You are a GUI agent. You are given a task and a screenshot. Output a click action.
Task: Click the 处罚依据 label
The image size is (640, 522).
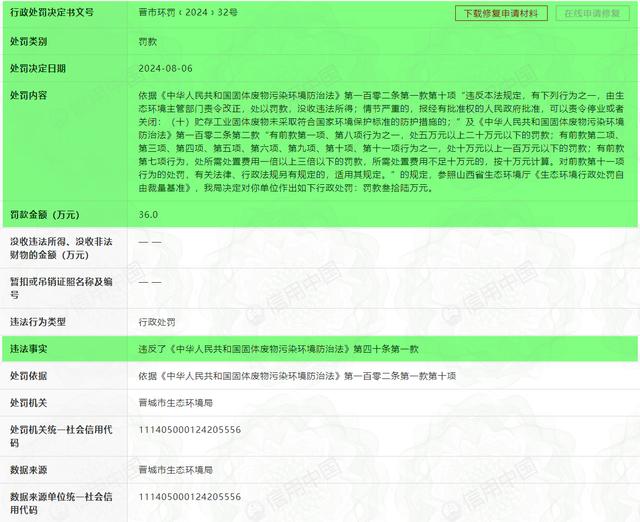point(29,376)
